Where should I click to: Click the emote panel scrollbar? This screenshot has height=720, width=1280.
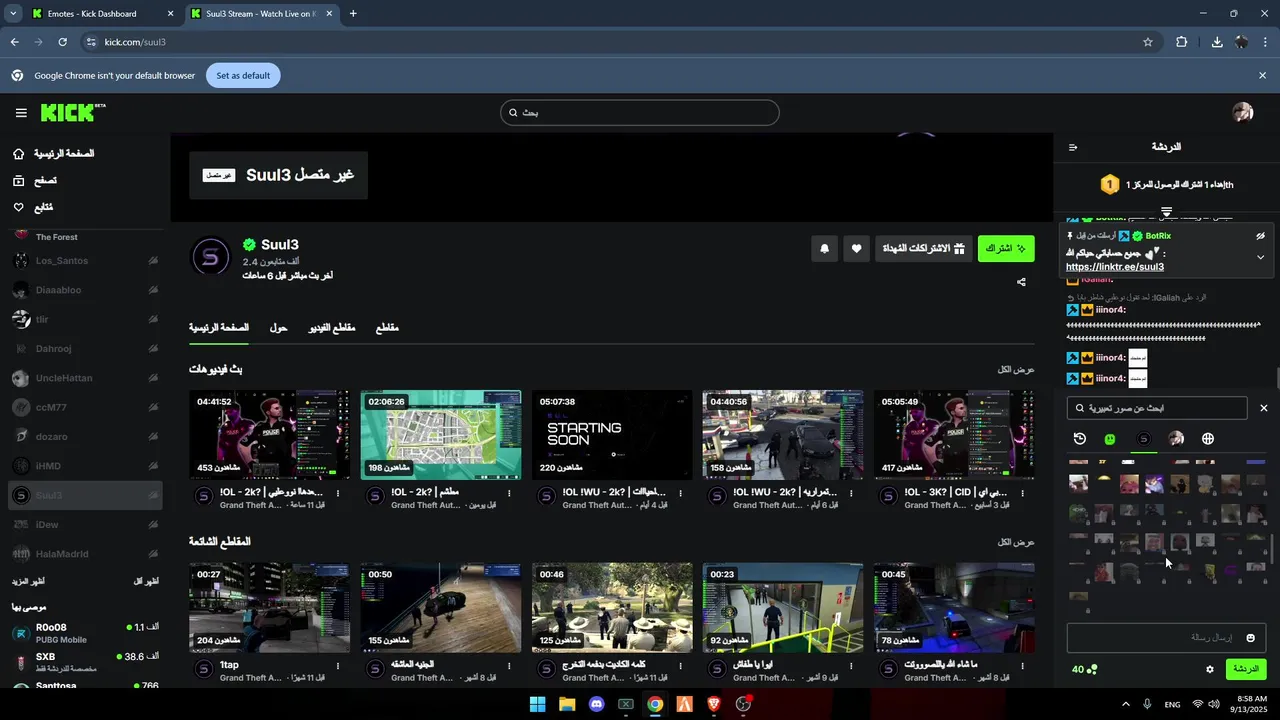click(x=1273, y=548)
